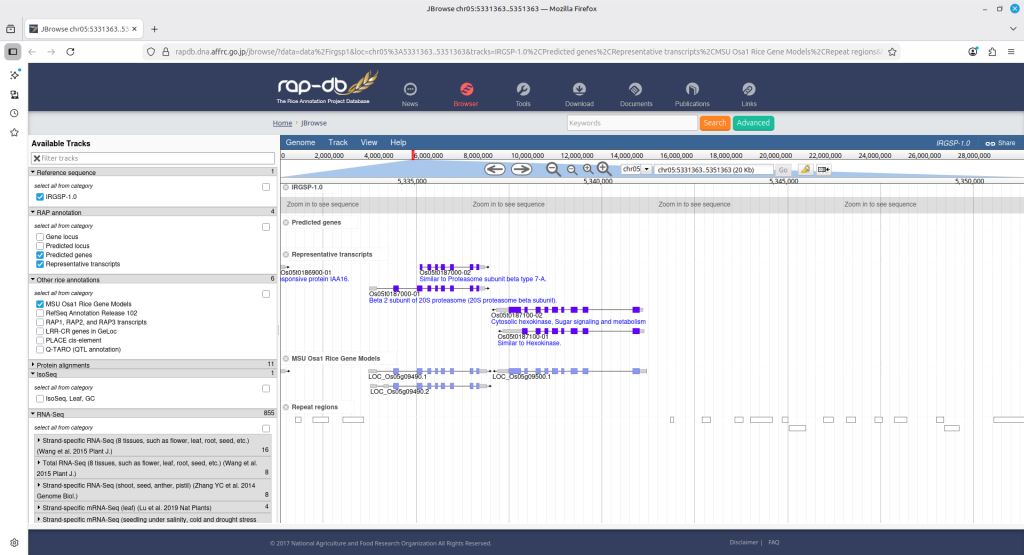Uncheck the Predicted genes track
The height and width of the screenshot is (555, 1024).
40,255
